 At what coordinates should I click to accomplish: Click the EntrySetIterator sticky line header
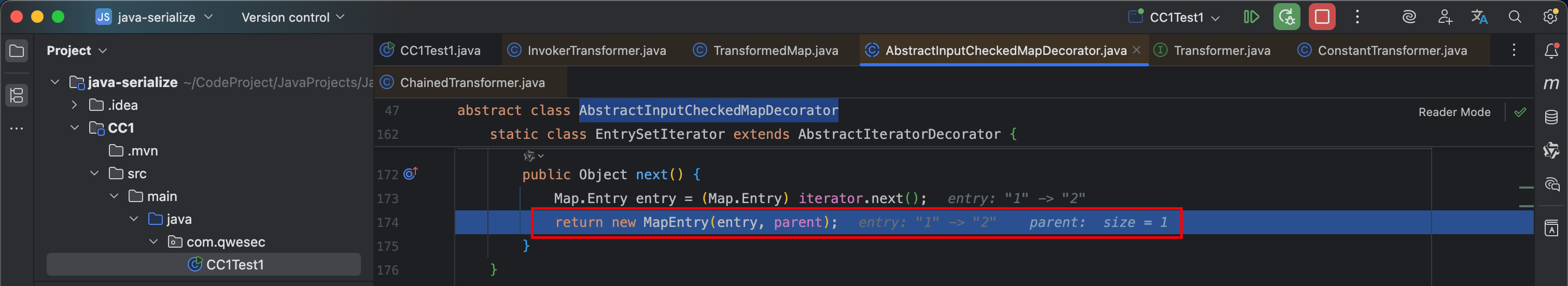[753, 134]
